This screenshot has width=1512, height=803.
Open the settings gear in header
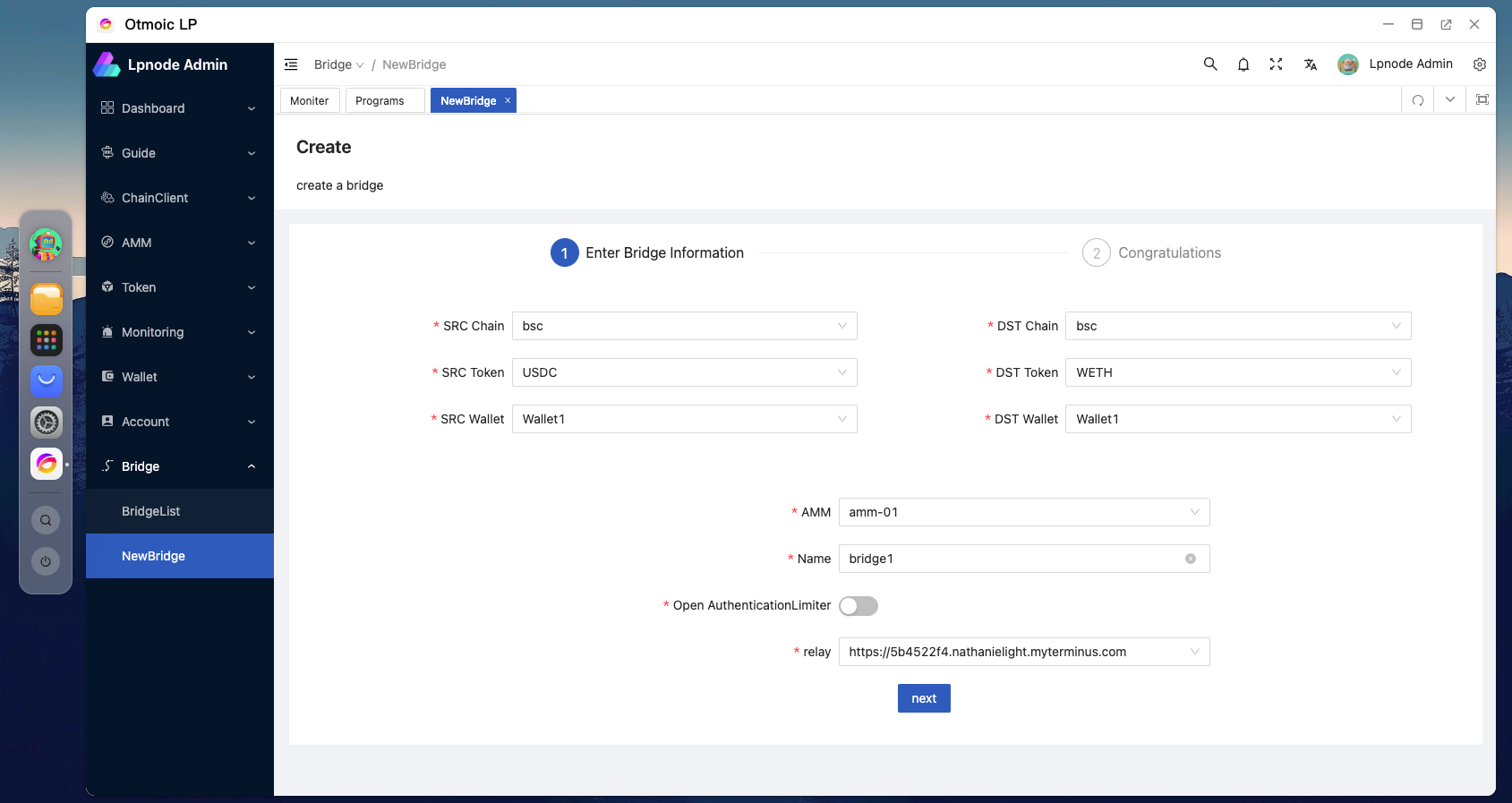1480,64
